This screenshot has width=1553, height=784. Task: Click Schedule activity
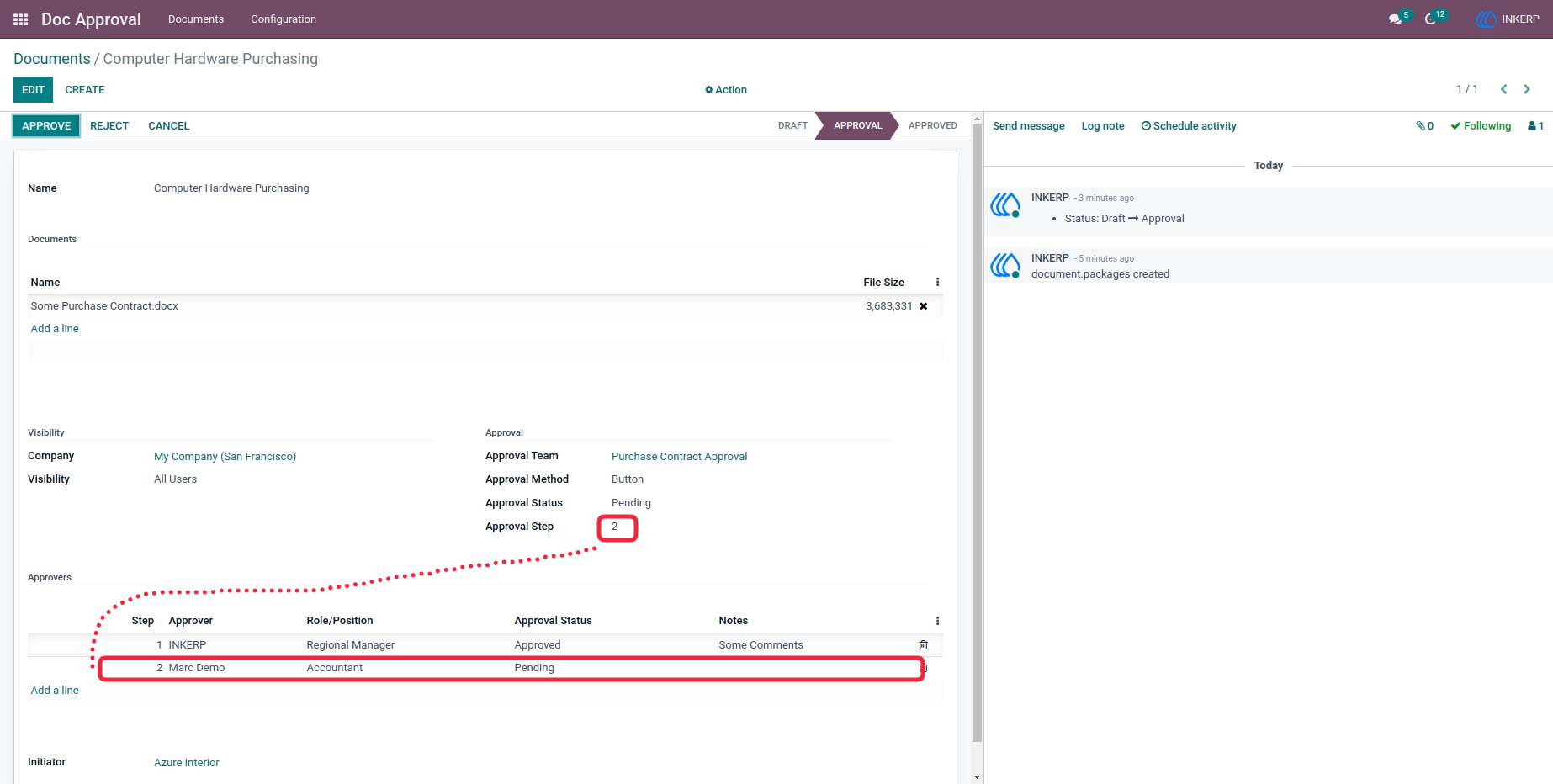pos(1189,126)
